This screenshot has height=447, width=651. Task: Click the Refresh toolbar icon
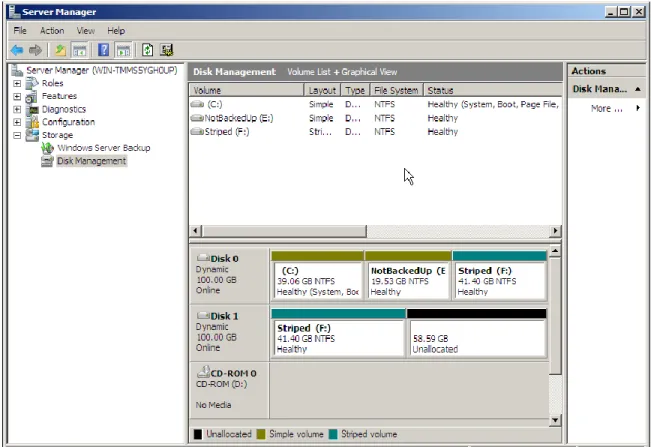[x=147, y=50]
